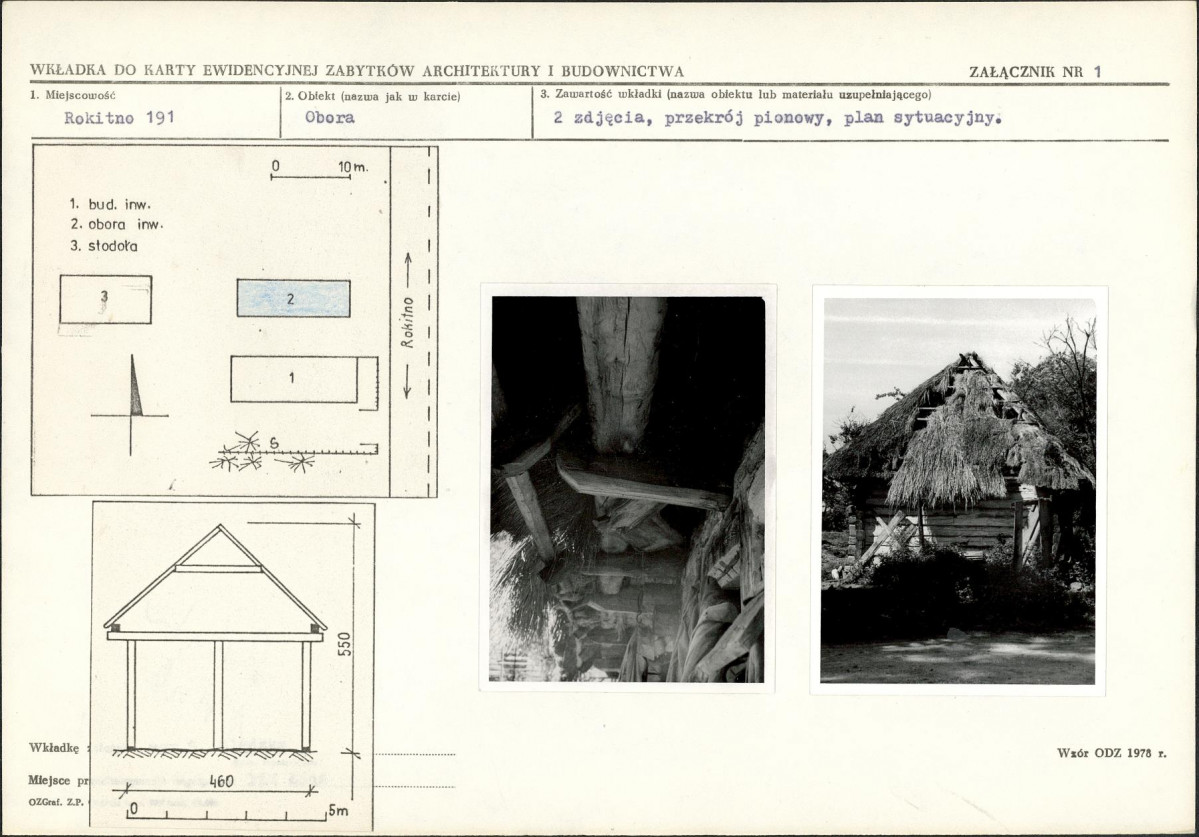Screen dimensions: 1199x837
Task: Click the 460 width dimension label
Action: pos(221,781)
